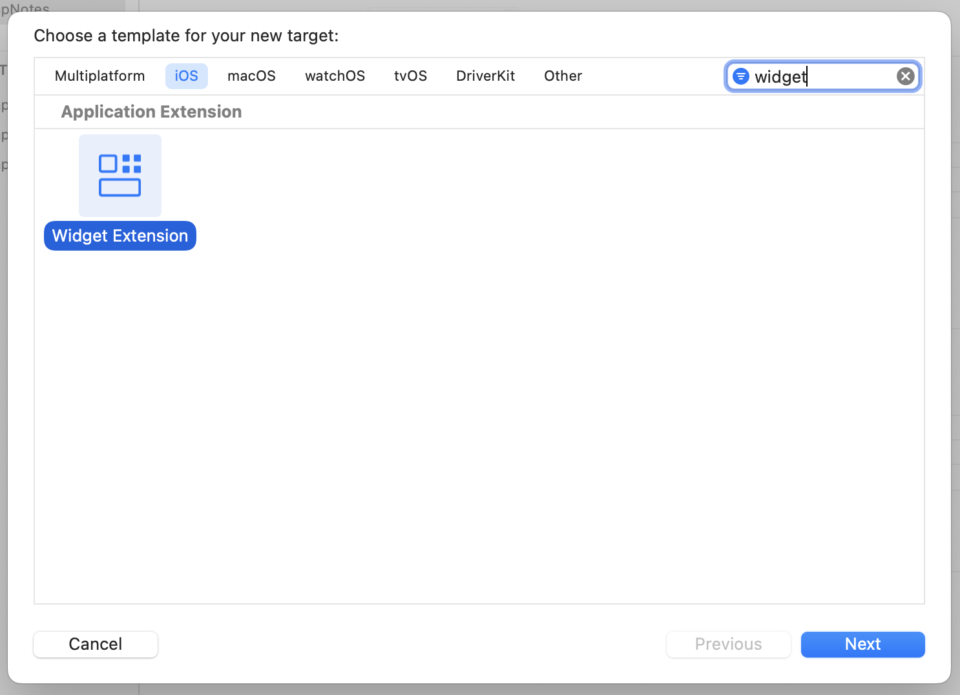Click the search filter icon in search field
Image resolution: width=960 pixels, height=695 pixels.
click(740, 76)
